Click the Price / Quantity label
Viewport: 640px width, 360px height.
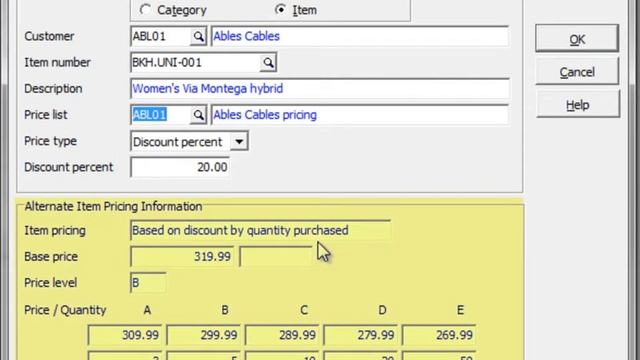pyautogui.click(x=65, y=310)
